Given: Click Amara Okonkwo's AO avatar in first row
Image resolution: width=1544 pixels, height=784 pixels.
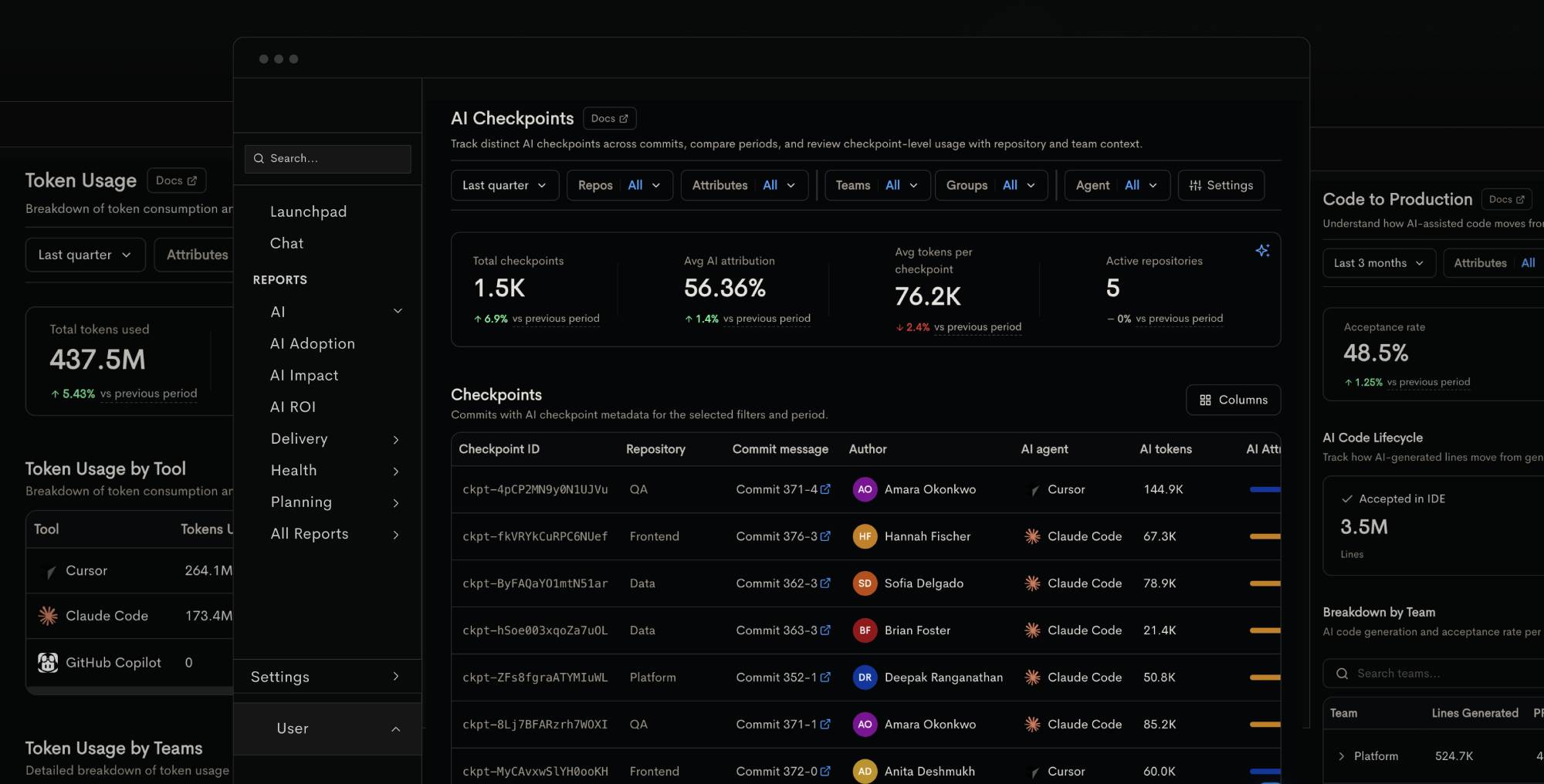Looking at the screenshot, I should (865, 489).
